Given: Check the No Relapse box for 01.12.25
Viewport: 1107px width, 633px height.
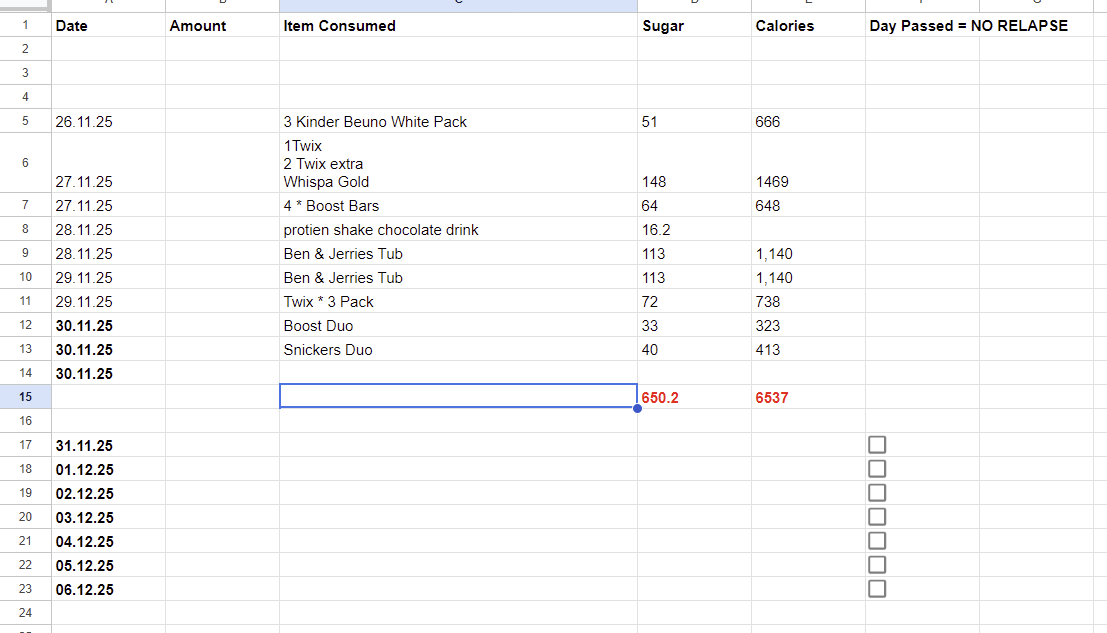Looking at the screenshot, I should click(877, 469).
